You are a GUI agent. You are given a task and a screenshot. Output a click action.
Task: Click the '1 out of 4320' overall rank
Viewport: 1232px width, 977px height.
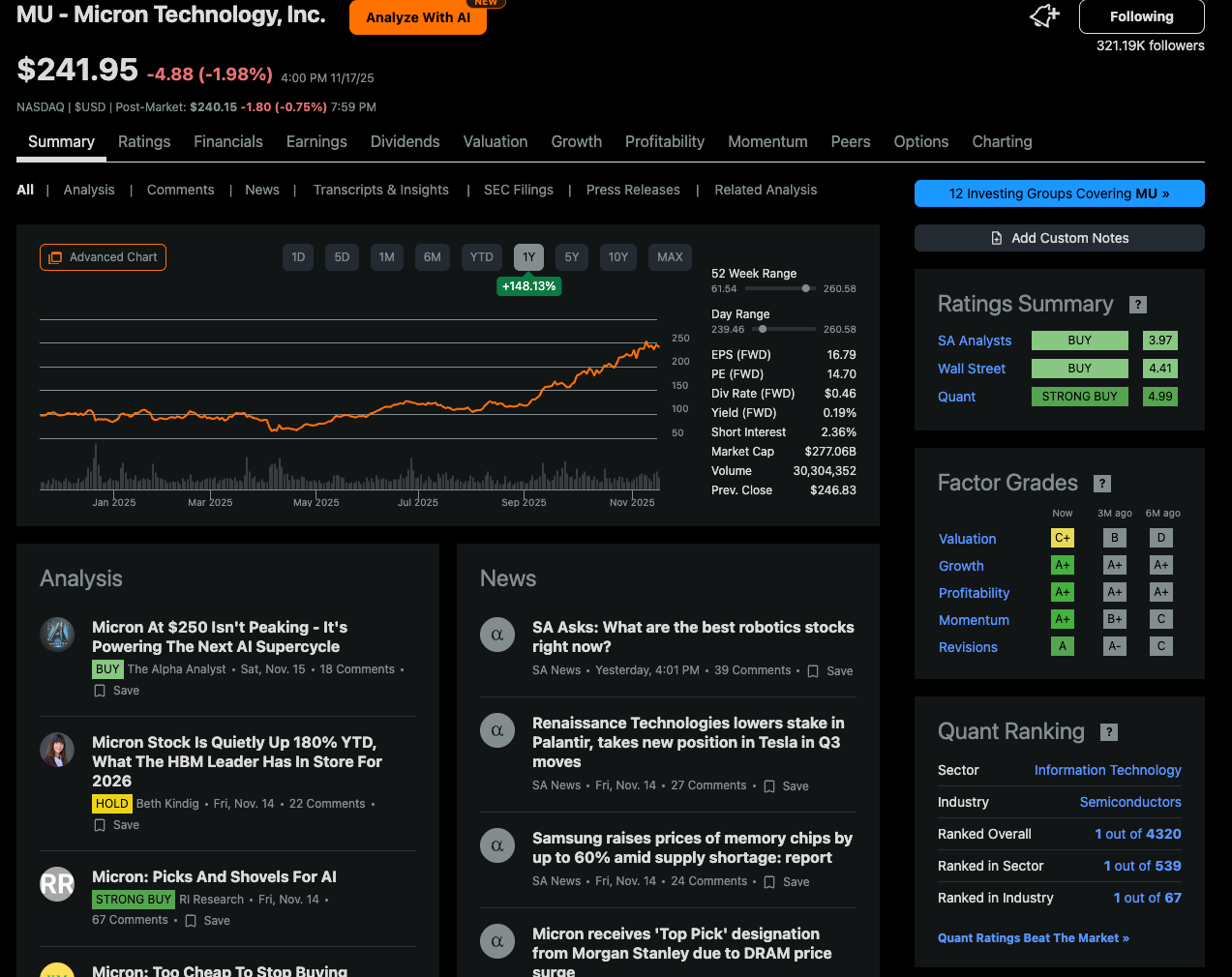click(1138, 834)
